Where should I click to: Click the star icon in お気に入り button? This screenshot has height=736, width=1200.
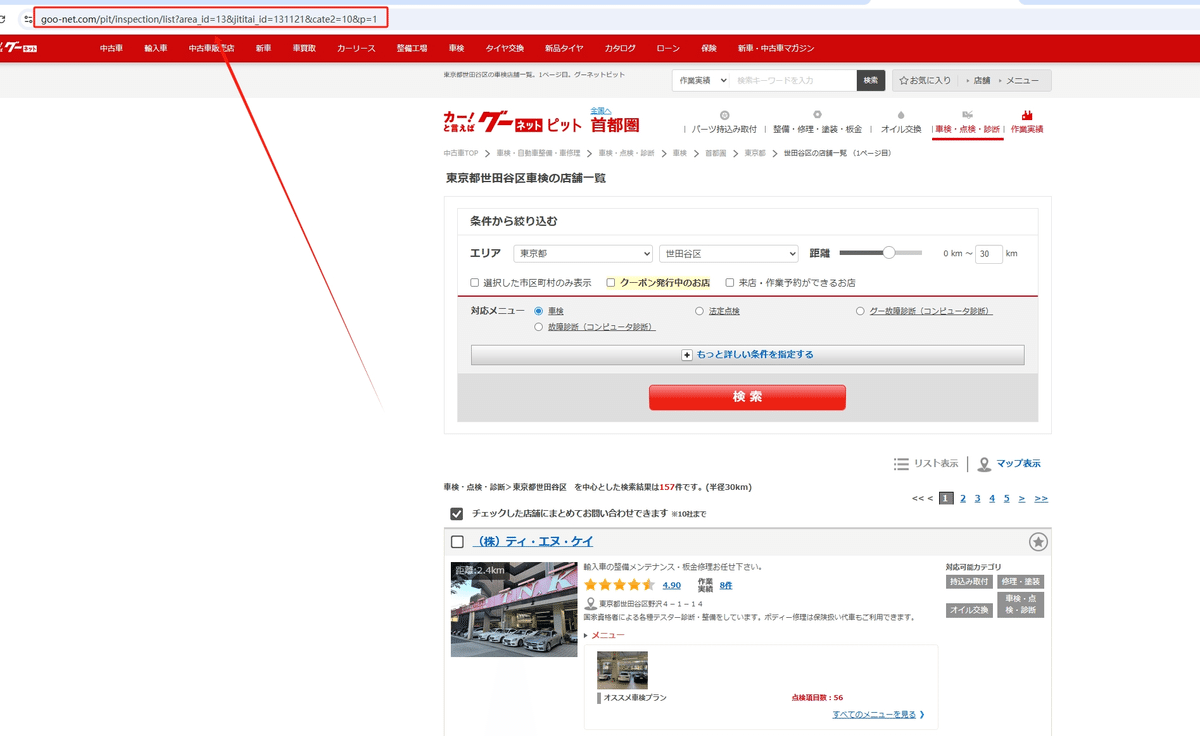tap(903, 80)
